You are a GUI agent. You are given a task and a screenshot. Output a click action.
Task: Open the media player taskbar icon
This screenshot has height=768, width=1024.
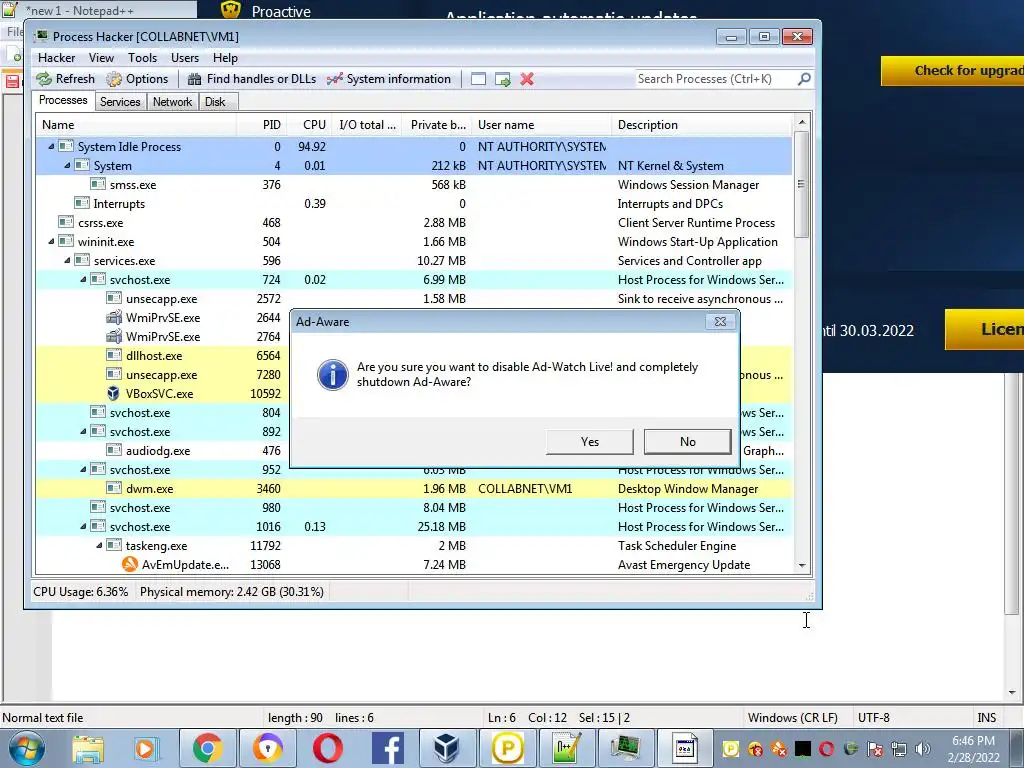[146, 748]
